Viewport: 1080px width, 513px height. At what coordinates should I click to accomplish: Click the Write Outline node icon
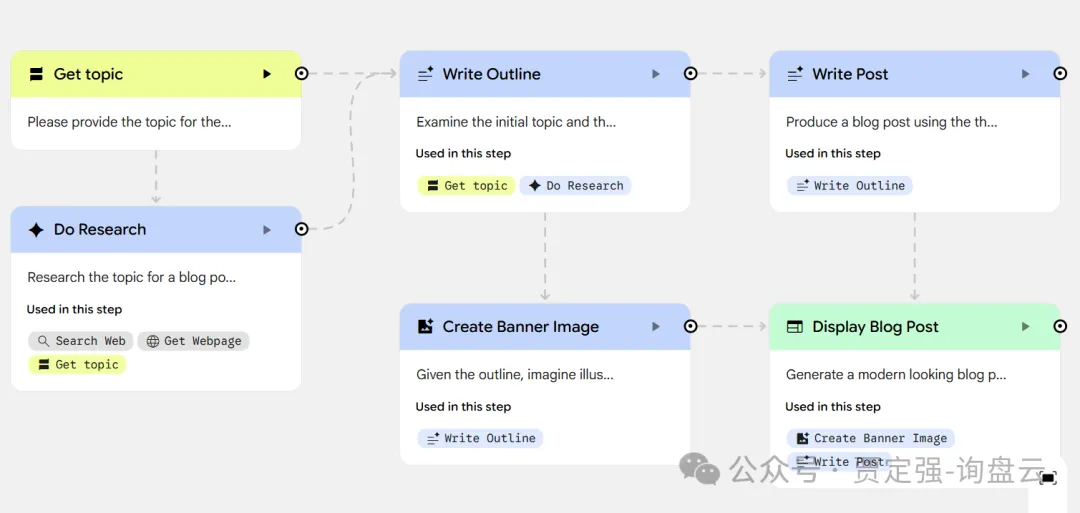[425, 74]
